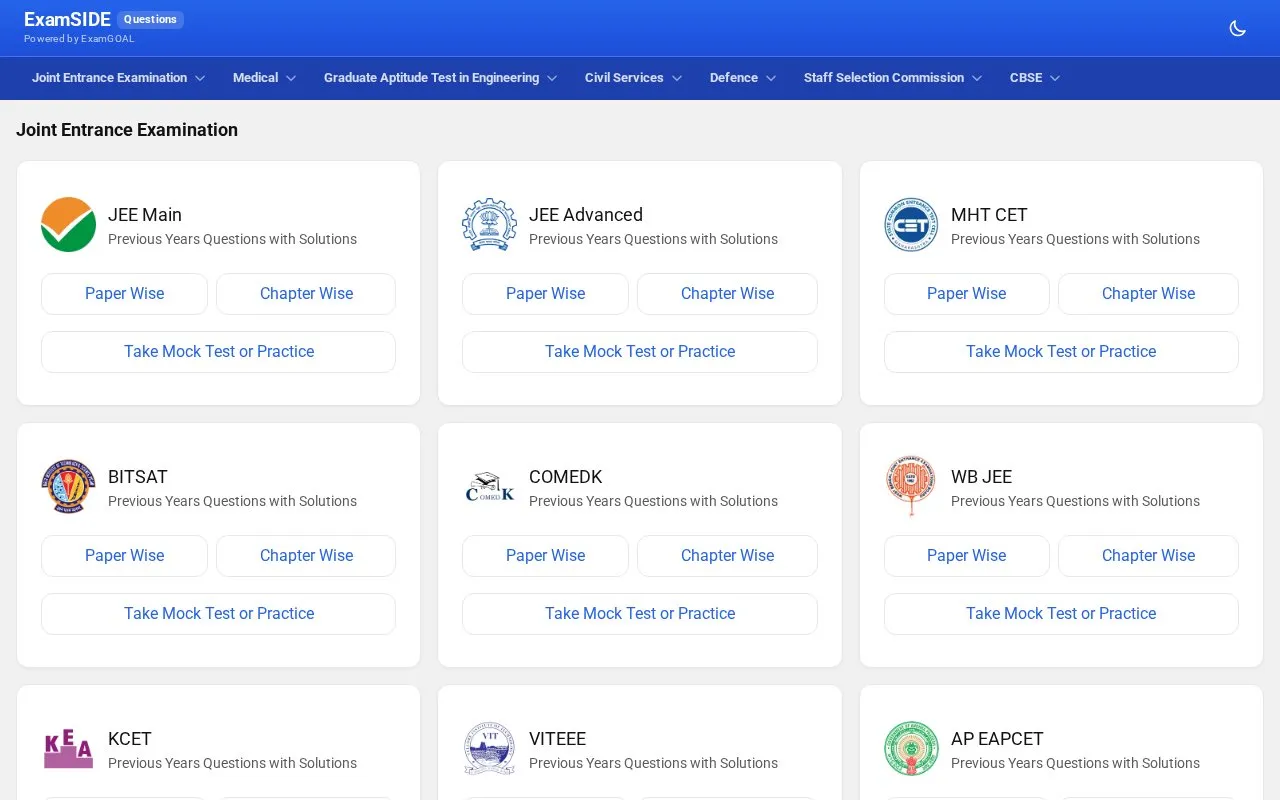Open the Defence dropdown menu
This screenshot has width=1280, height=800.
coord(743,78)
